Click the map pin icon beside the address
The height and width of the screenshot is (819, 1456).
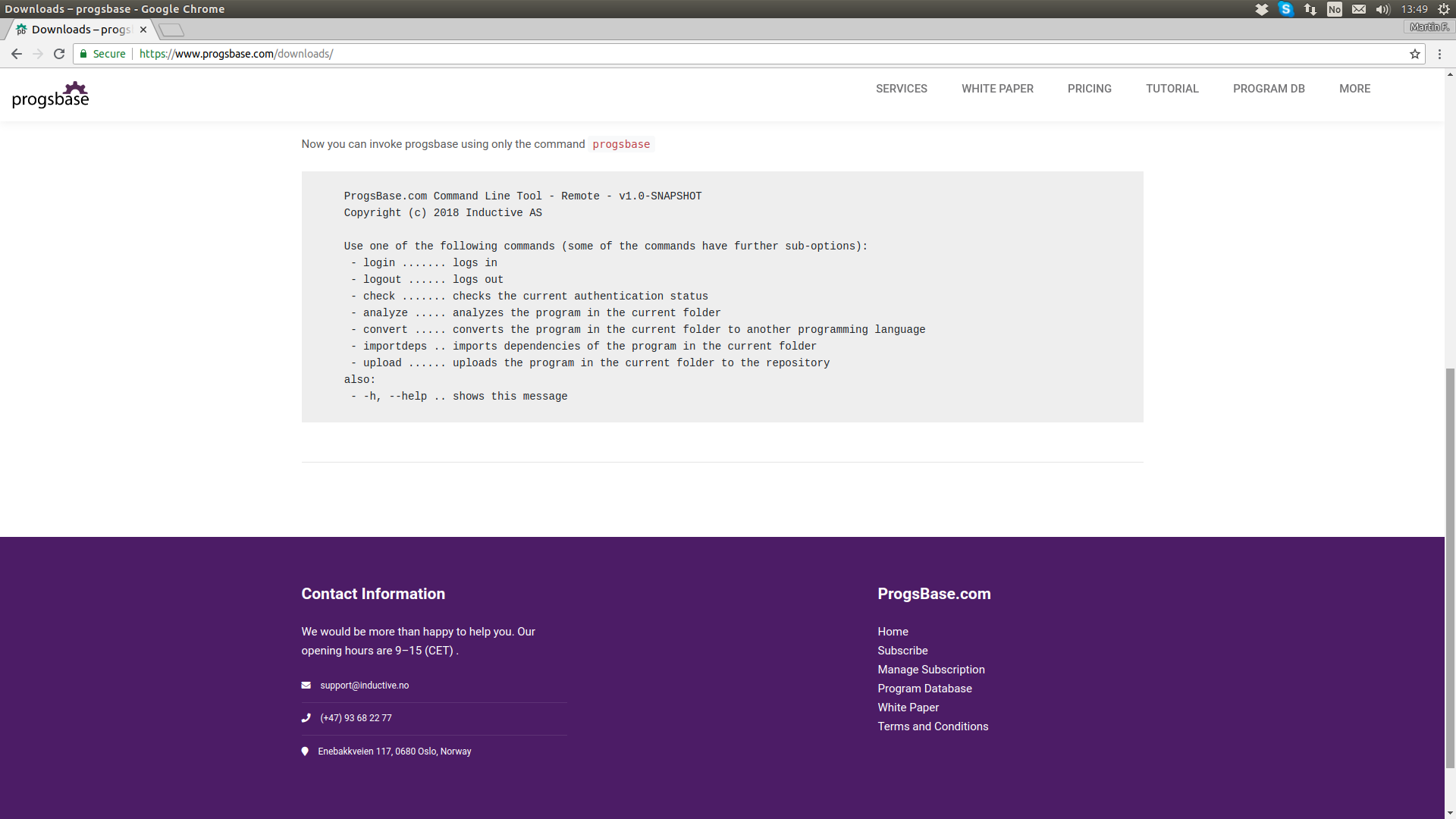305,752
